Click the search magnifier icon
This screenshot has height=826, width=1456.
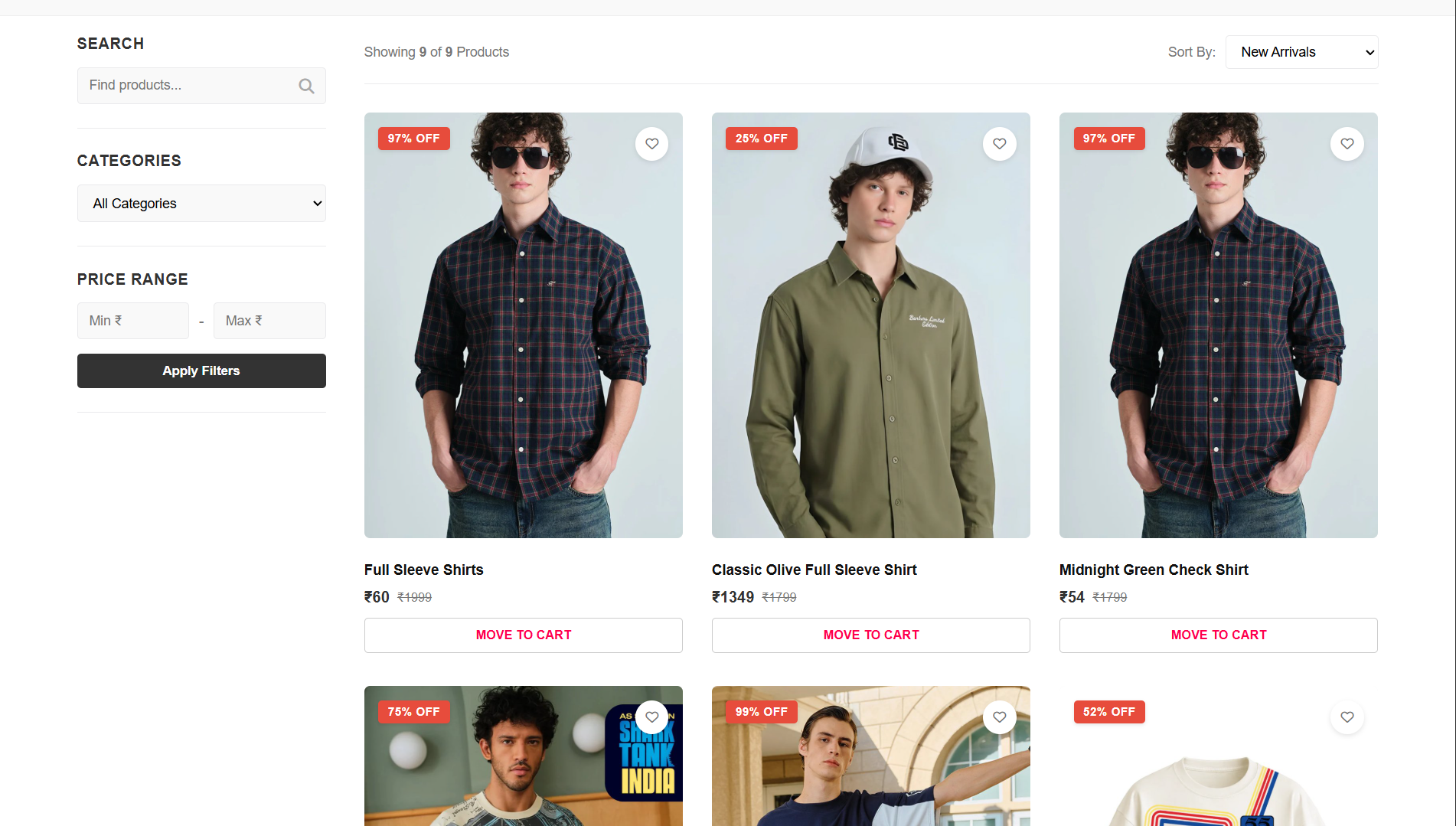[306, 85]
